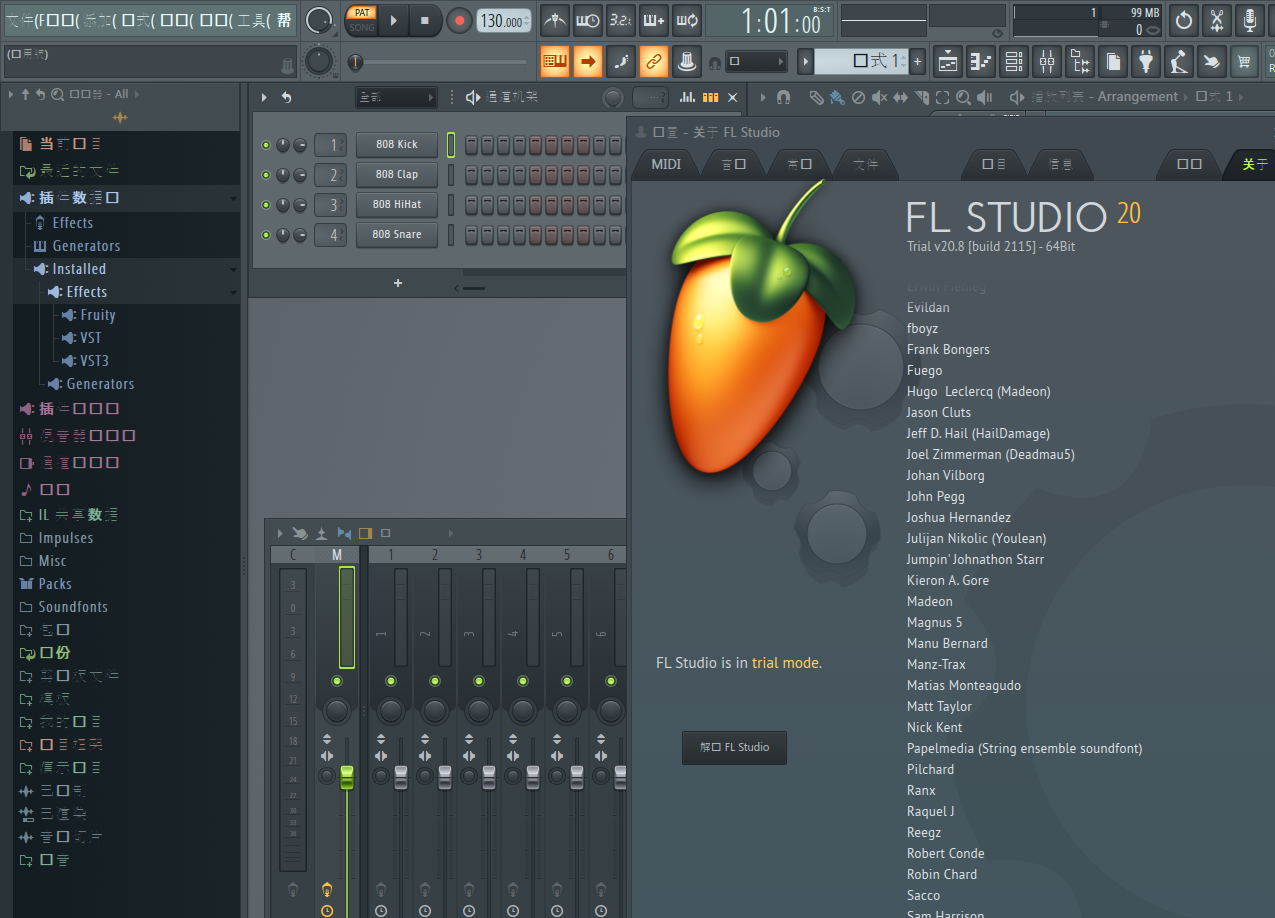Create new pattern with plus button

(917, 62)
